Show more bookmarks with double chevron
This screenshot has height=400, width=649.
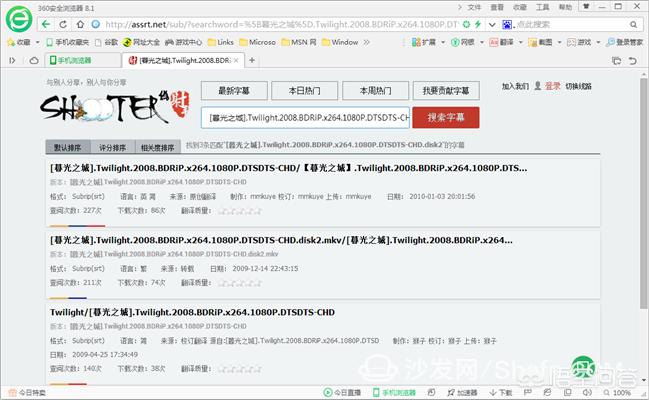click(366, 42)
